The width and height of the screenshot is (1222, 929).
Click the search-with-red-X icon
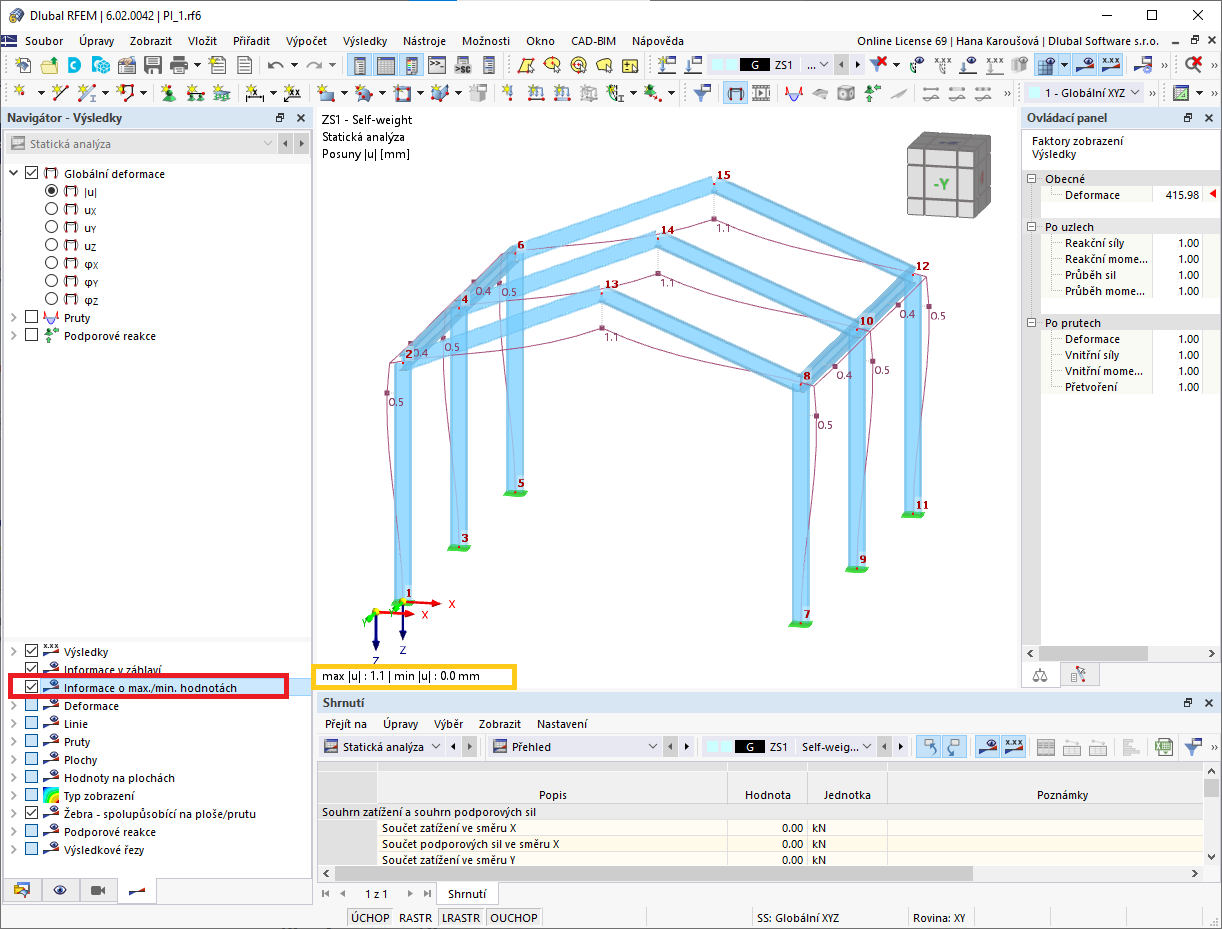[1194, 65]
